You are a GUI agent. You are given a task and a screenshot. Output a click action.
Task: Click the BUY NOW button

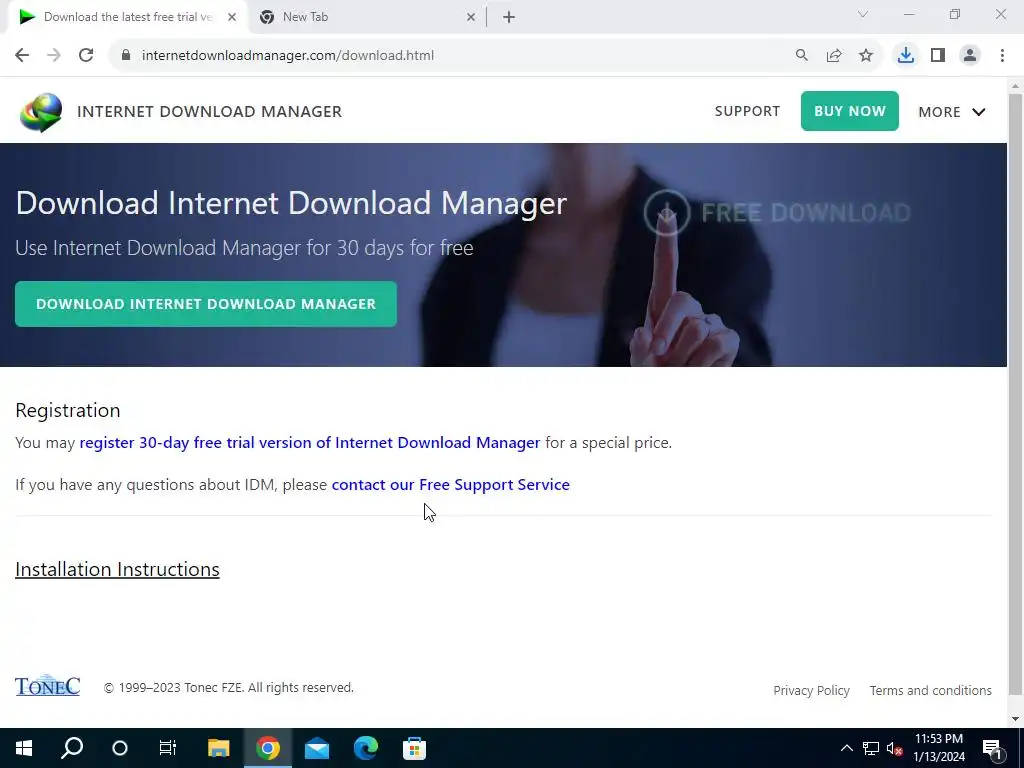click(x=850, y=111)
